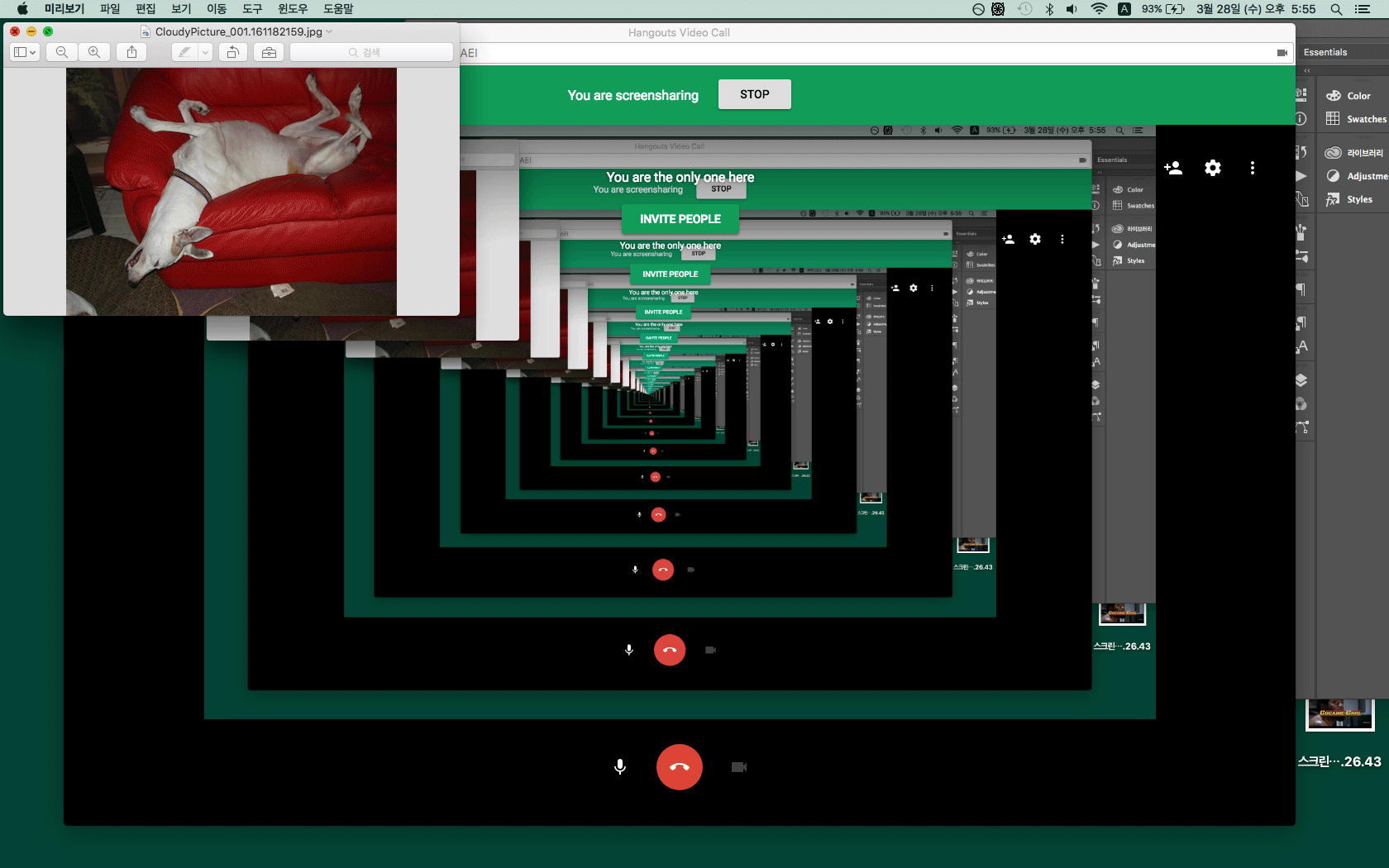Open the Swatches panel
Image resolution: width=1389 pixels, height=868 pixels.
click(1356, 119)
